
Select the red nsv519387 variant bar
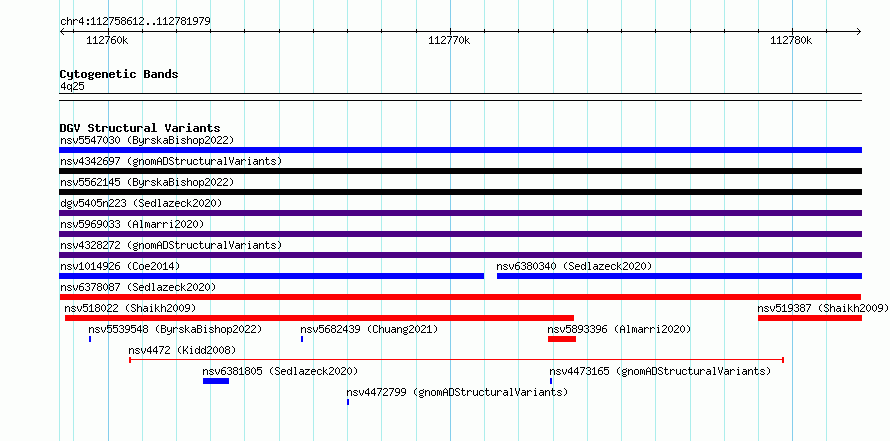[x=810, y=318]
